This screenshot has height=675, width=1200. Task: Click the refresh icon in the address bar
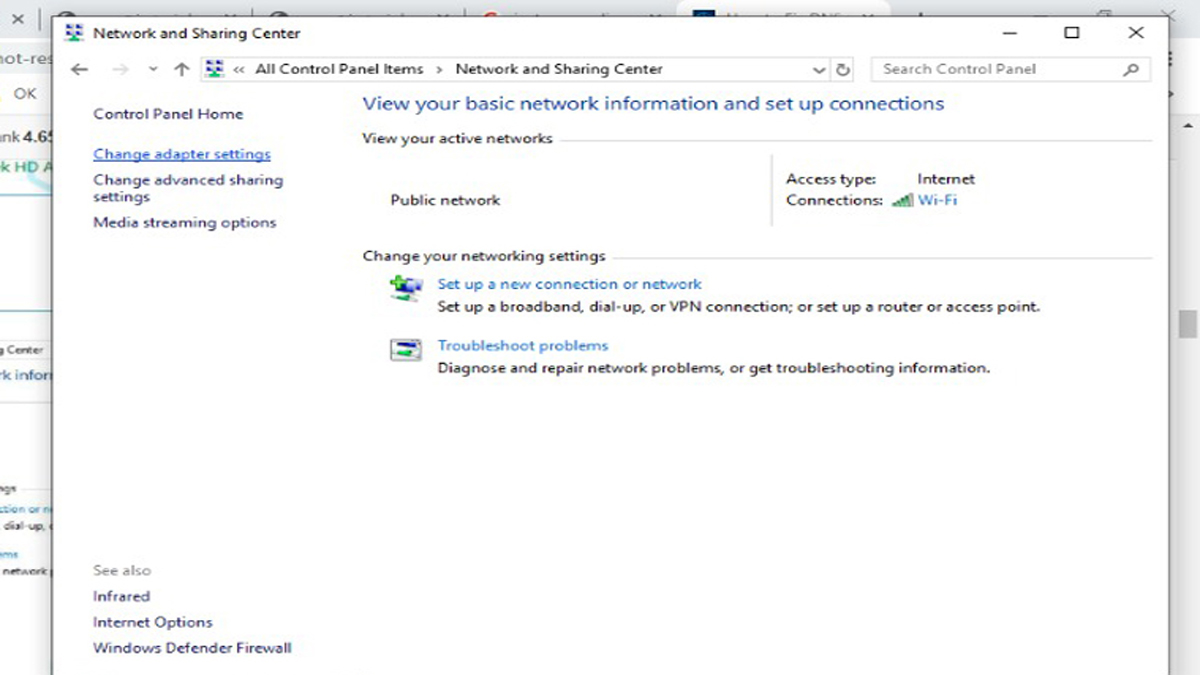[x=843, y=69]
